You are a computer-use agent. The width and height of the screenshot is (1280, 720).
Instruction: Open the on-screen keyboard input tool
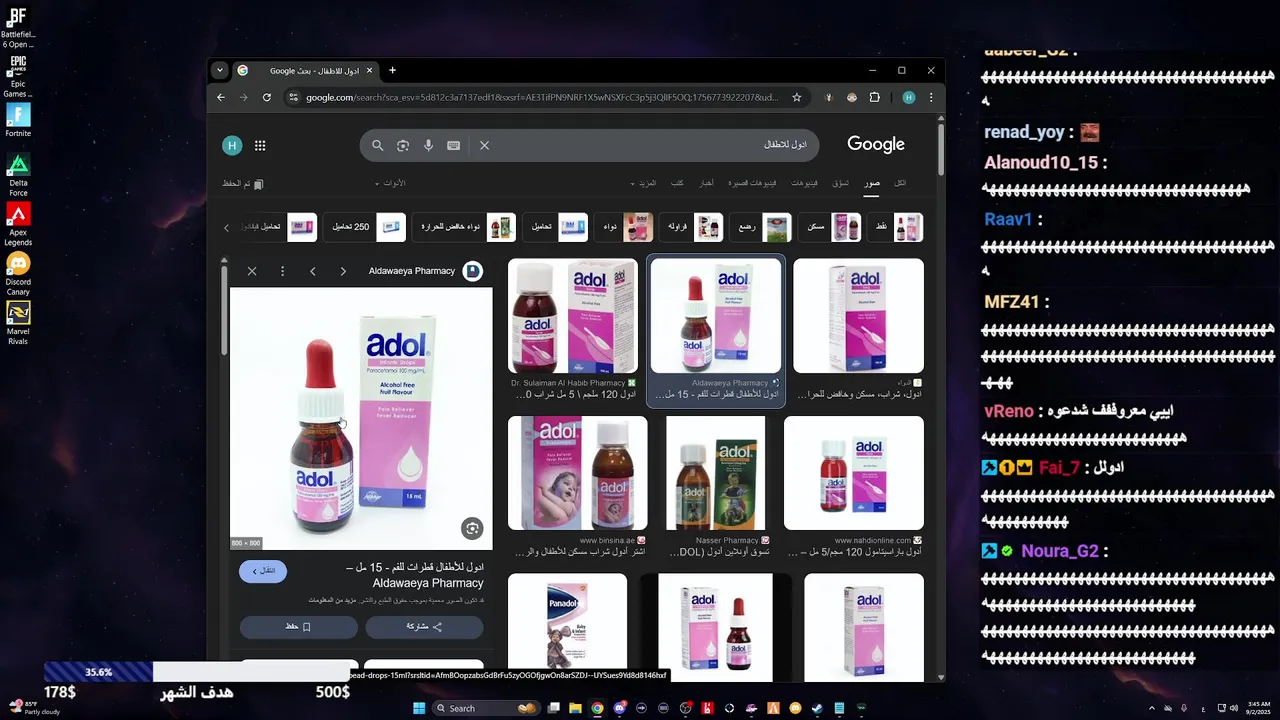point(453,145)
